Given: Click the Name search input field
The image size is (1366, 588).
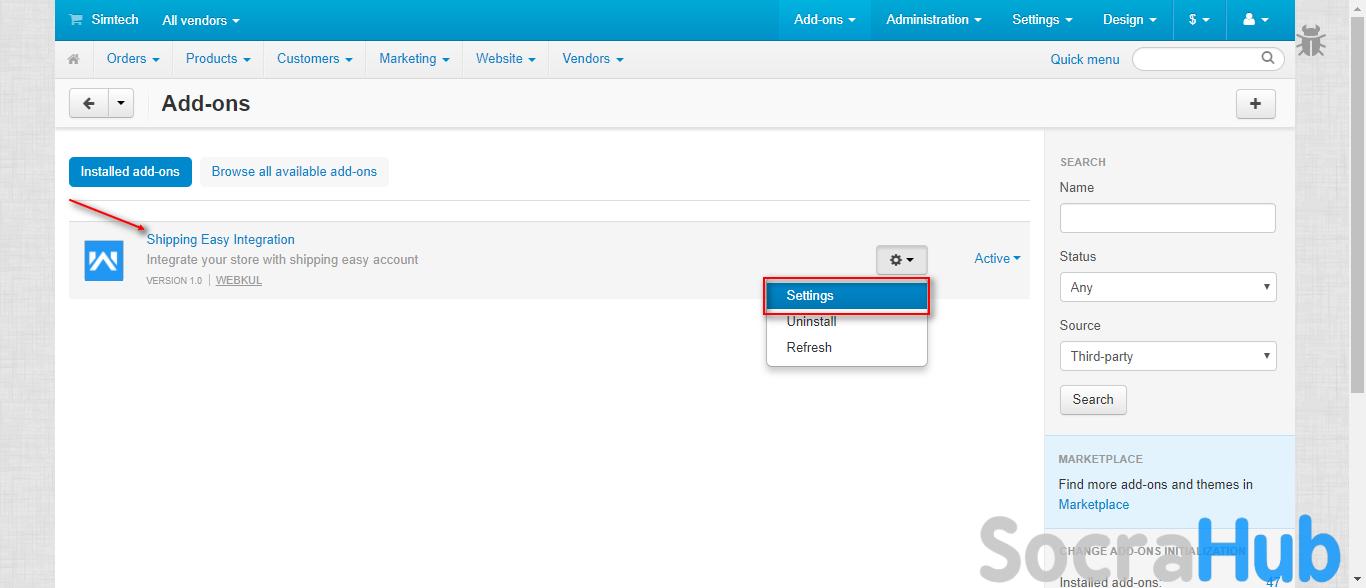Looking at the screenshot, I should pos(1167,218).
